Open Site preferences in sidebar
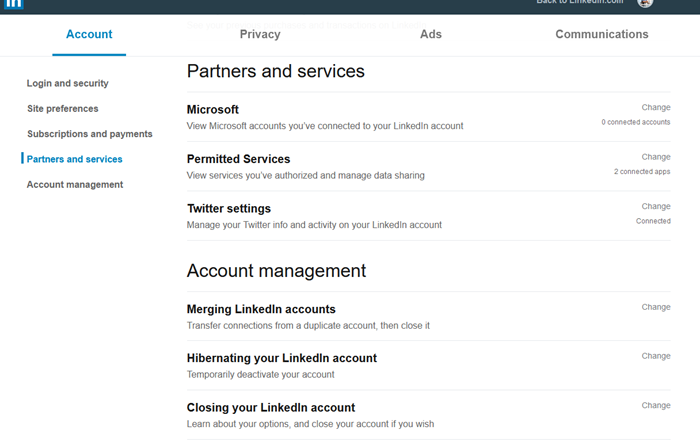Viewport: 700px width, 440px height. point(63,109)
